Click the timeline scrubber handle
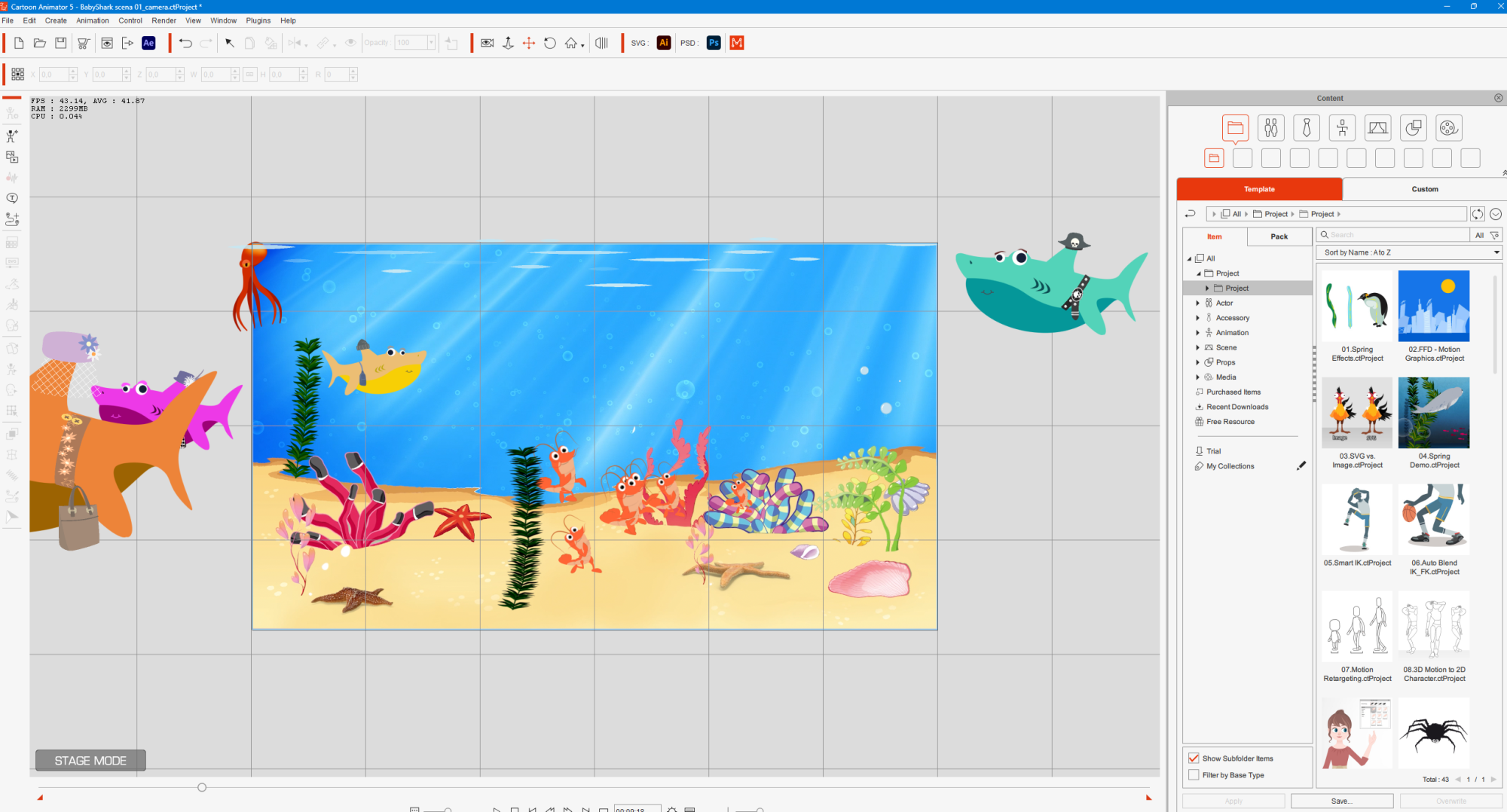This screenshot has width=1507, height=812. tap(202, 787)
